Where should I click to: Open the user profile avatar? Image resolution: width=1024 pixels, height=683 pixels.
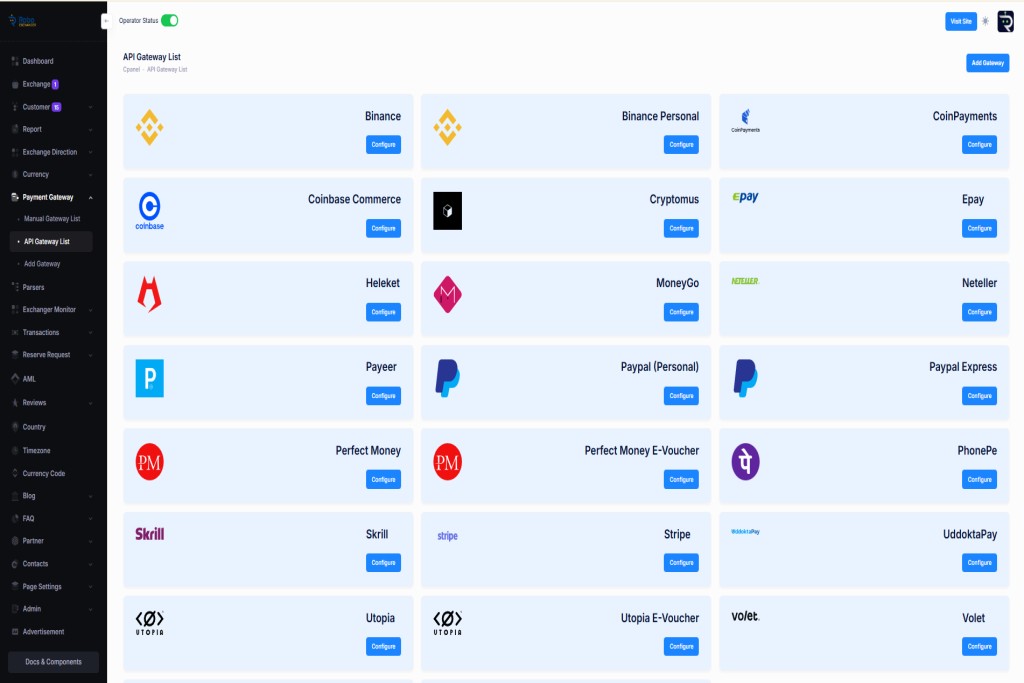click(x=1005, y=21)
